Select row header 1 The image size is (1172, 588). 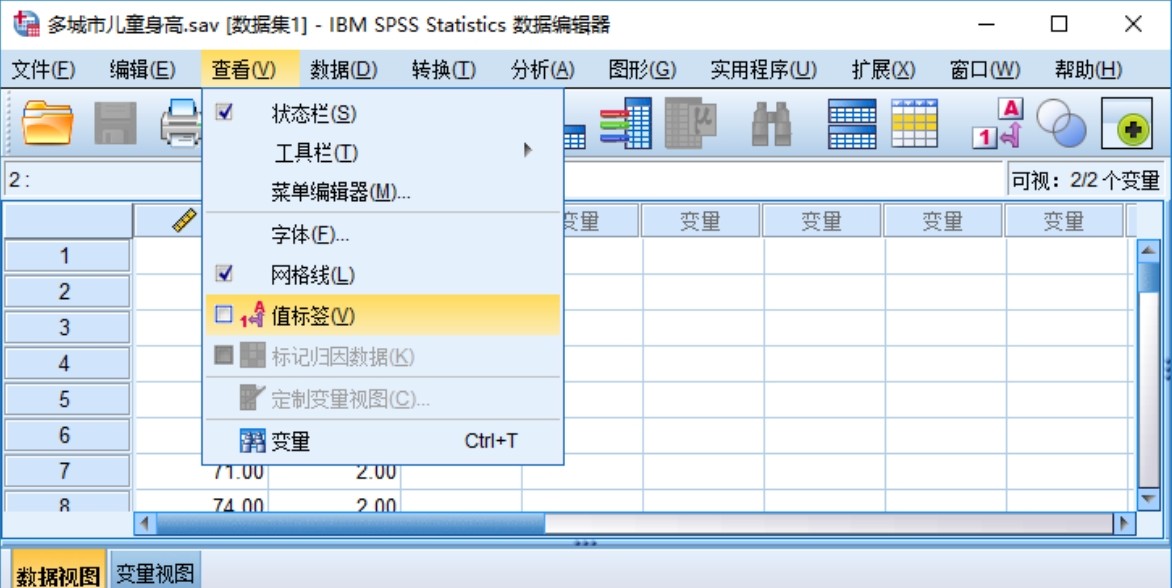click(67, 256)
